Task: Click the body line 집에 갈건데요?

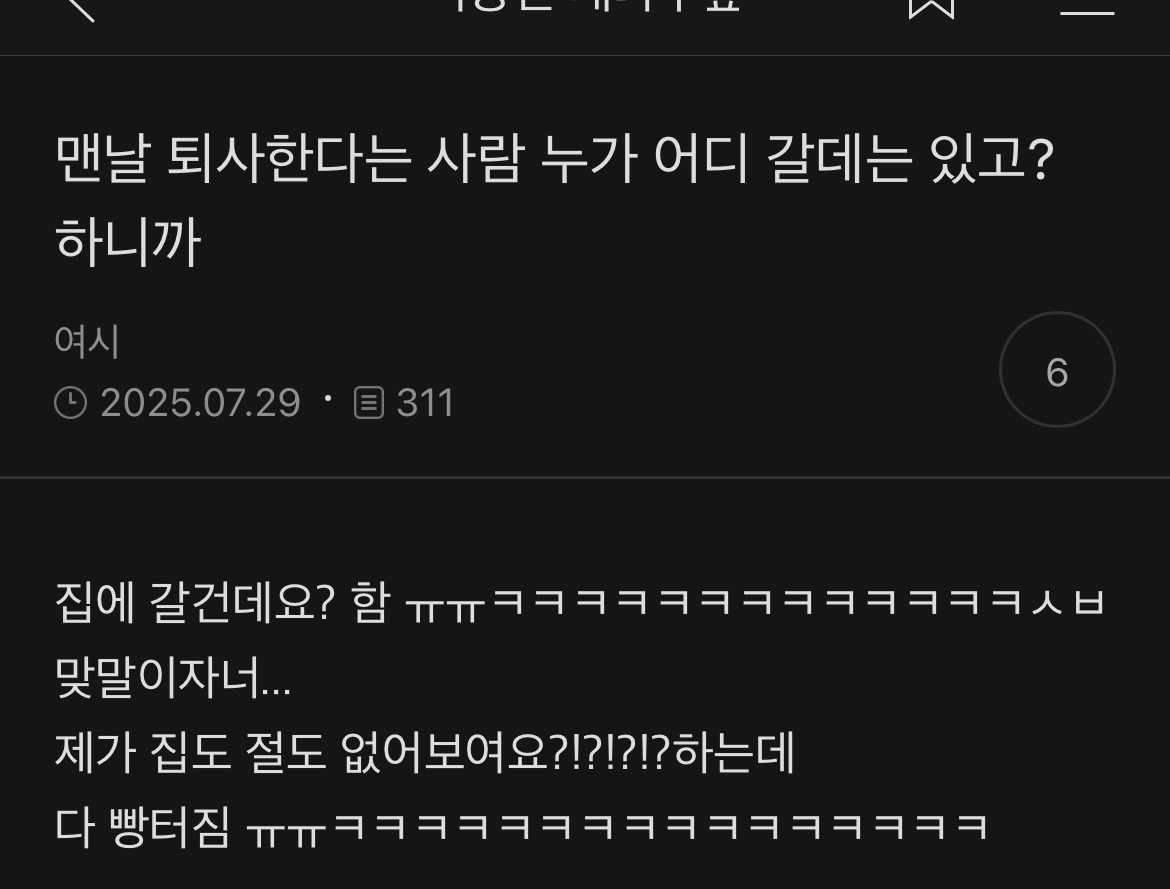Action: click(580, 603)
